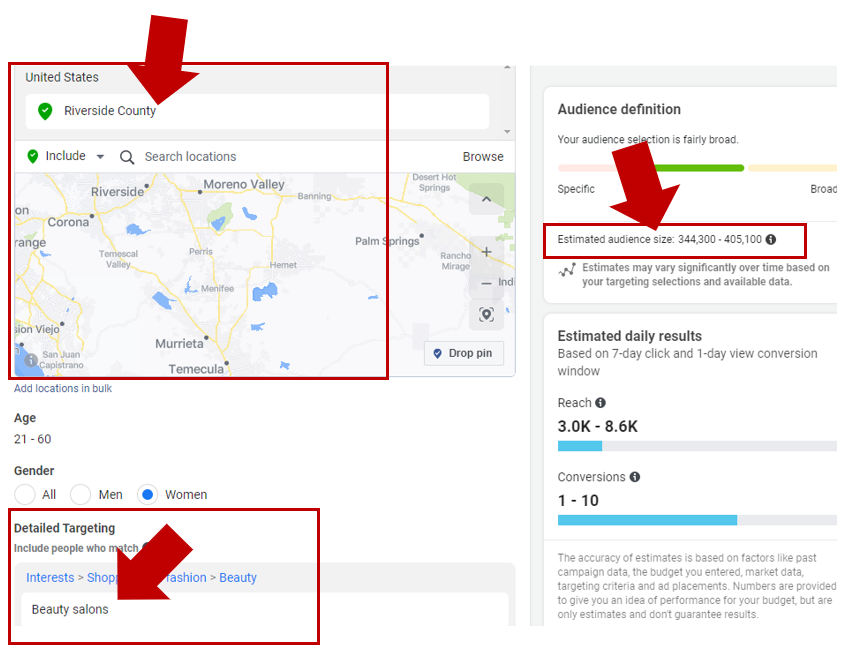Click the Beauty breadcrumb link
The width and height of the screenshot is (859, 657).
(x=238, y=578)
